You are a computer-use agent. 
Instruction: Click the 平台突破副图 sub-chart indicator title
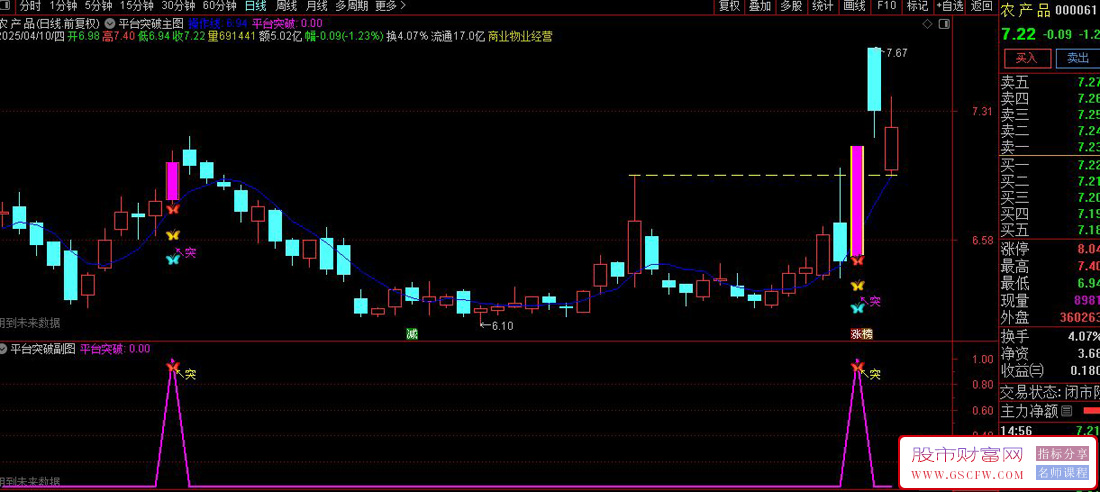click(x=43, y=348)
